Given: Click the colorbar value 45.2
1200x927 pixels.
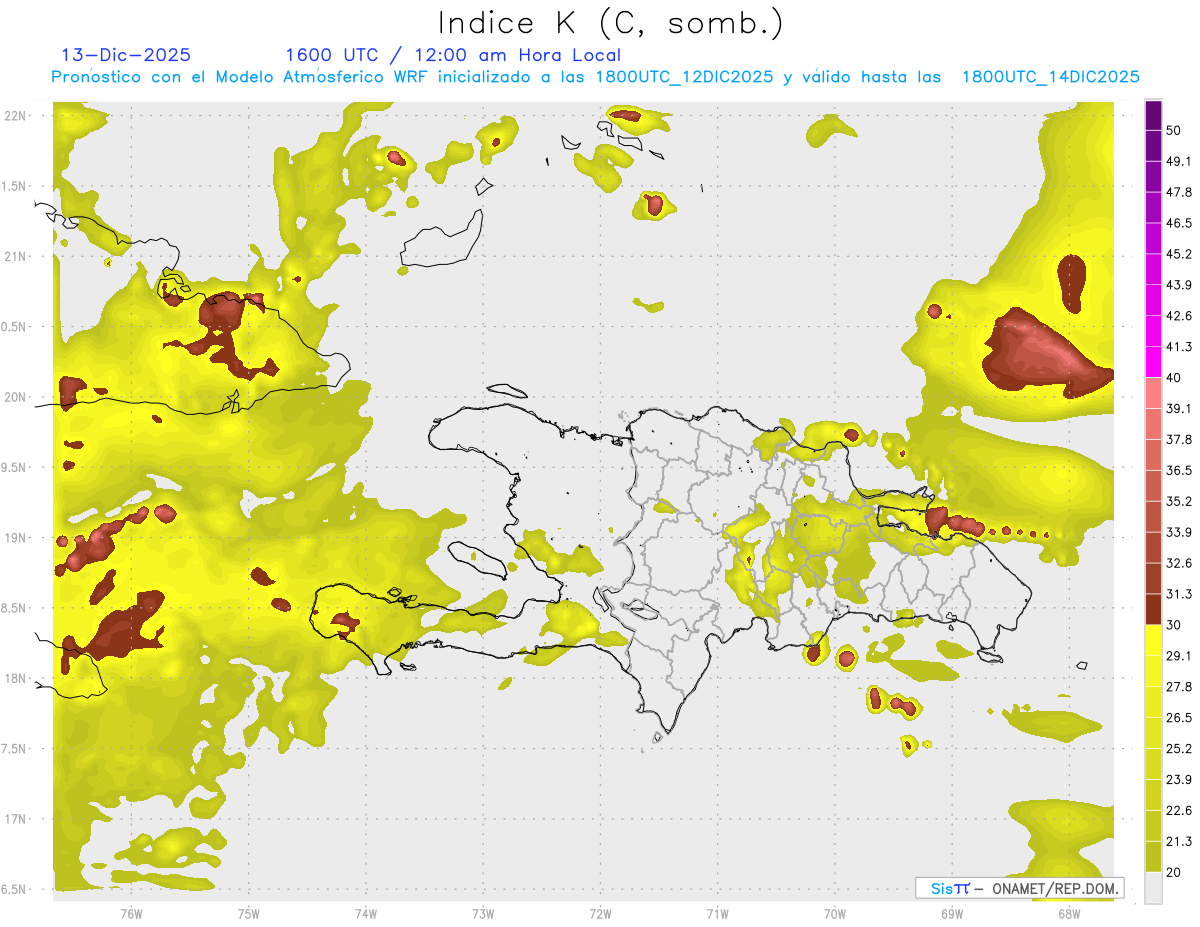Looking at the screenshot, I should tap(1179, 254).
